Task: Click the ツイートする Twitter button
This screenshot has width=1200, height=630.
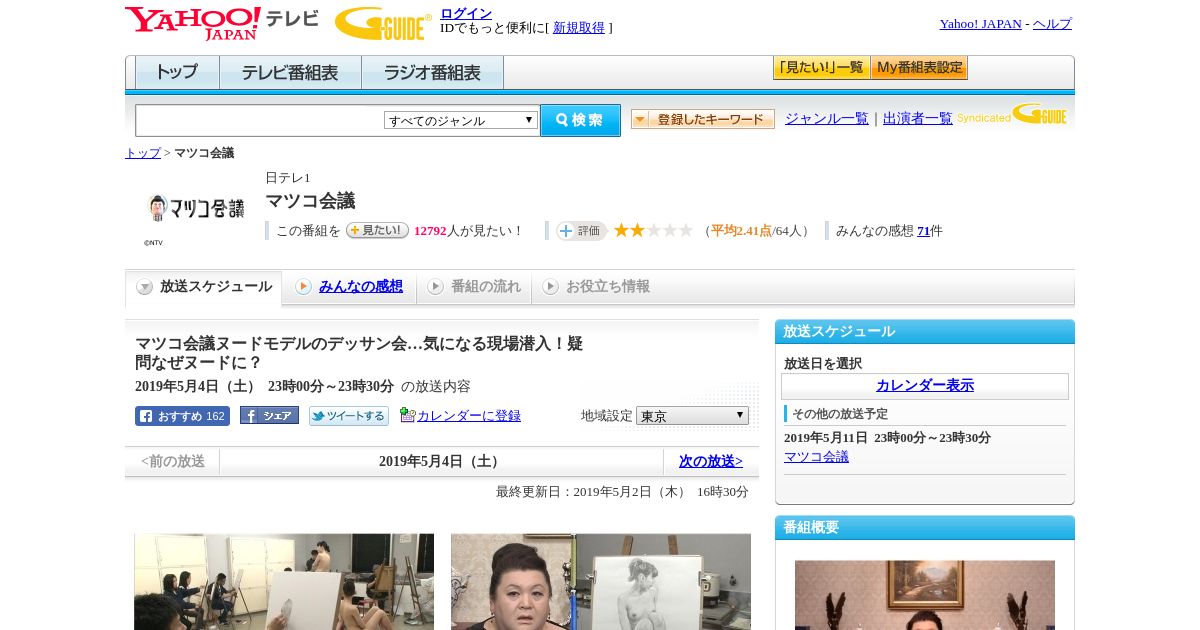Action: pyautogui.click(x=348, y=416)
